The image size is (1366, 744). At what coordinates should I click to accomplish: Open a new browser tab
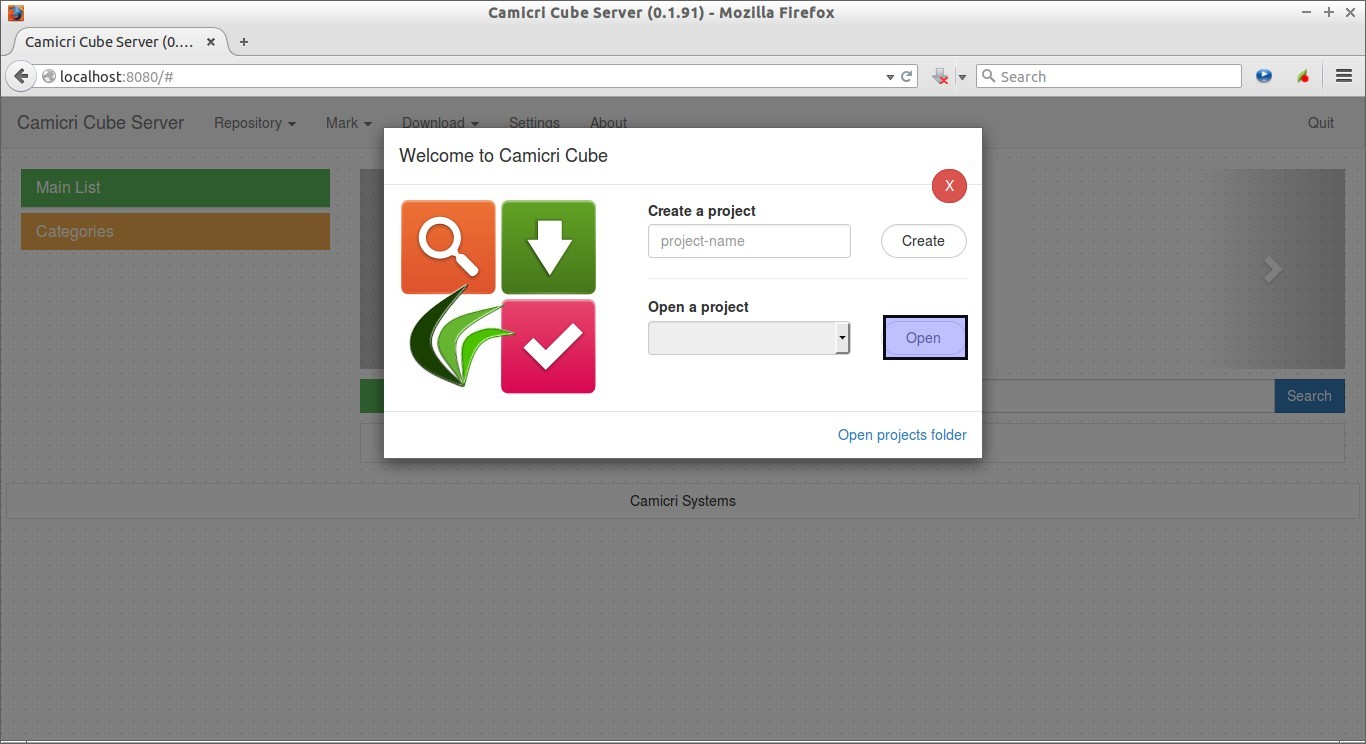pyautogui.click(x=244, y=42)
